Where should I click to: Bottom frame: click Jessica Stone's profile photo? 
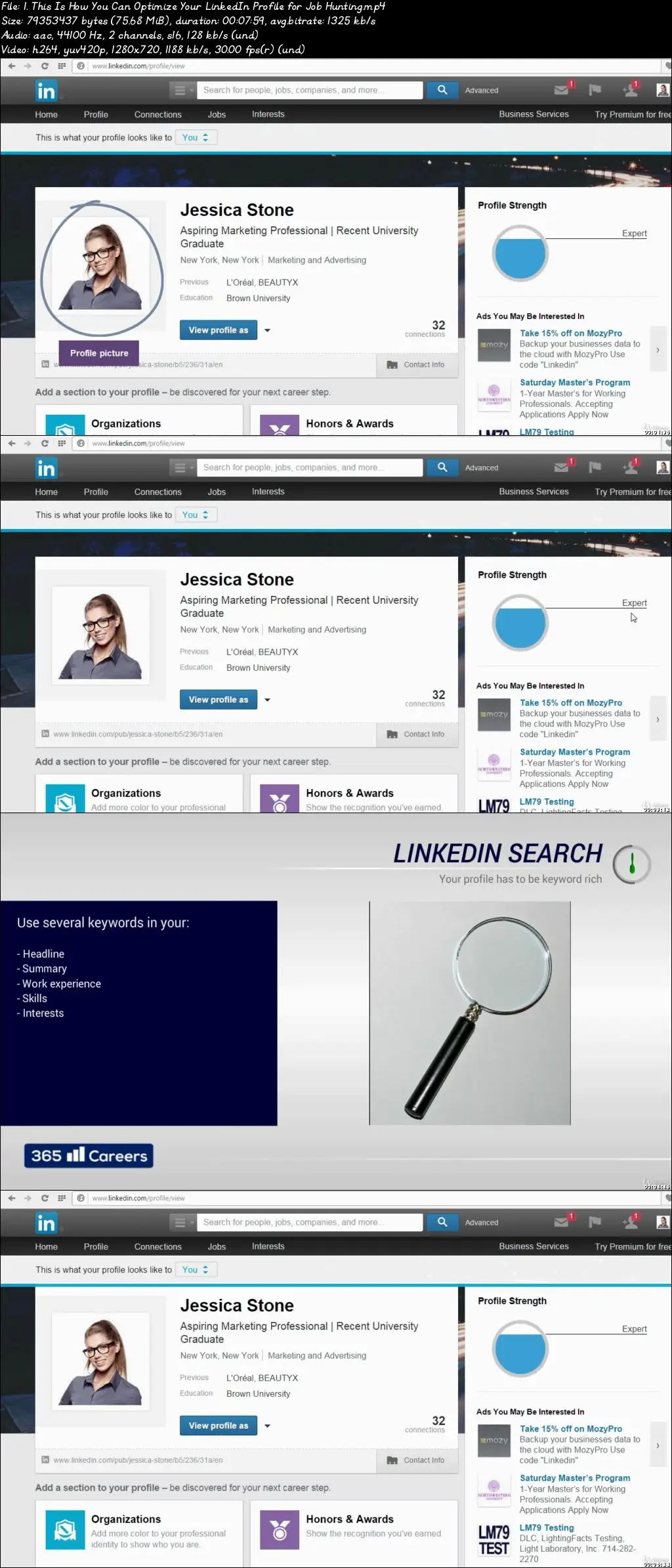(100, 1363)
